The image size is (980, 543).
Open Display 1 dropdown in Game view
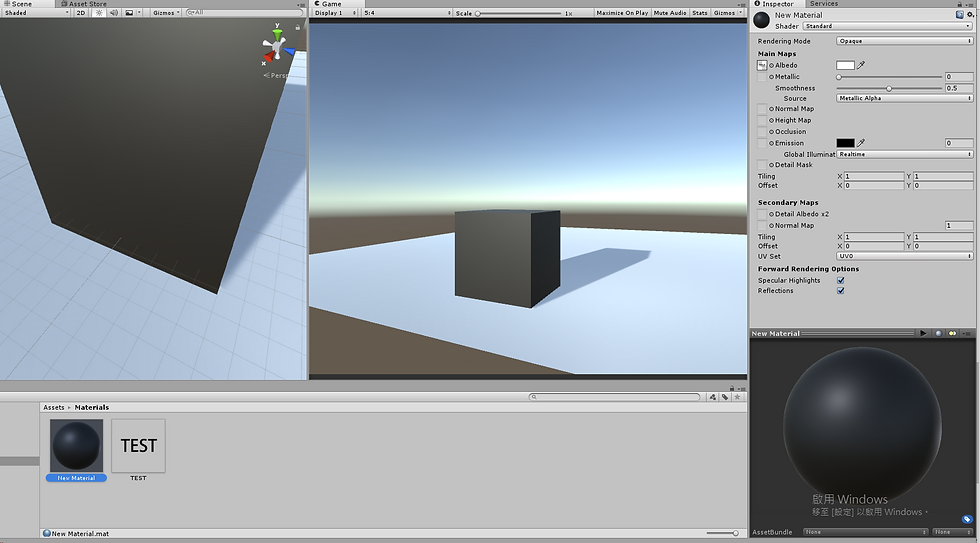(x=335, y=12)
